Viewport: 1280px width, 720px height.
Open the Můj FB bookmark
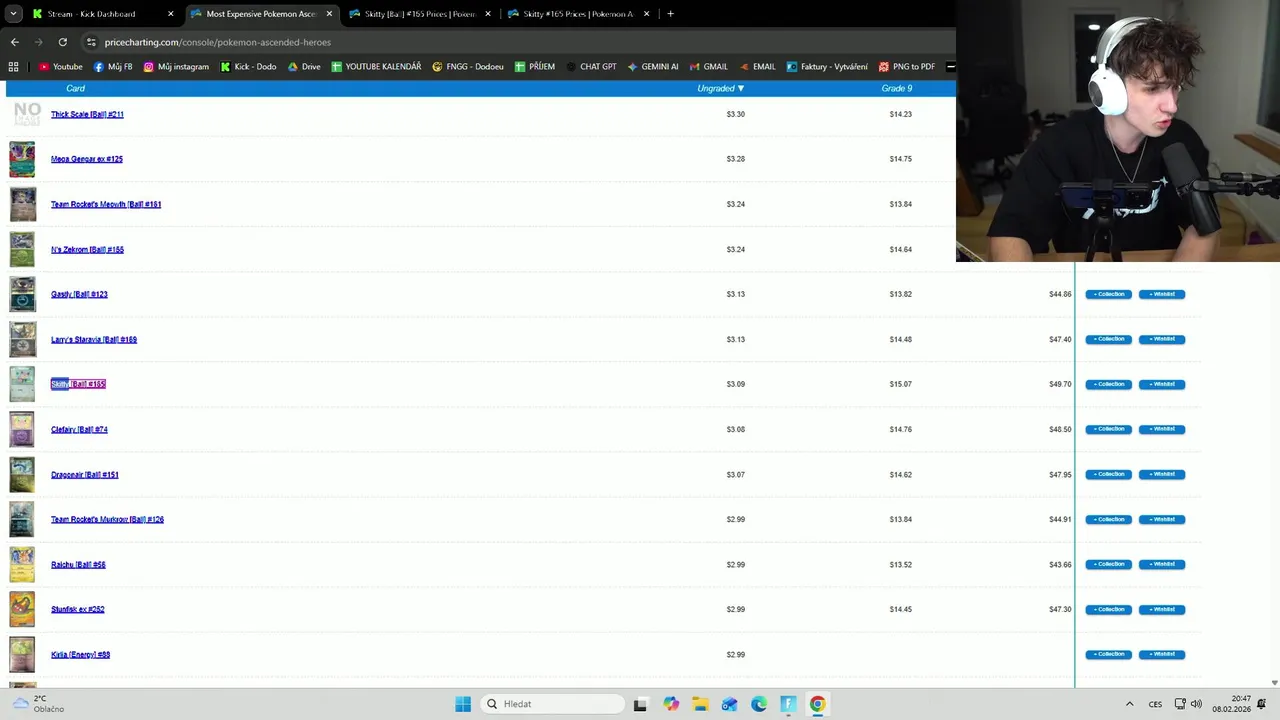pyautogui.click(x=113, y=67)
